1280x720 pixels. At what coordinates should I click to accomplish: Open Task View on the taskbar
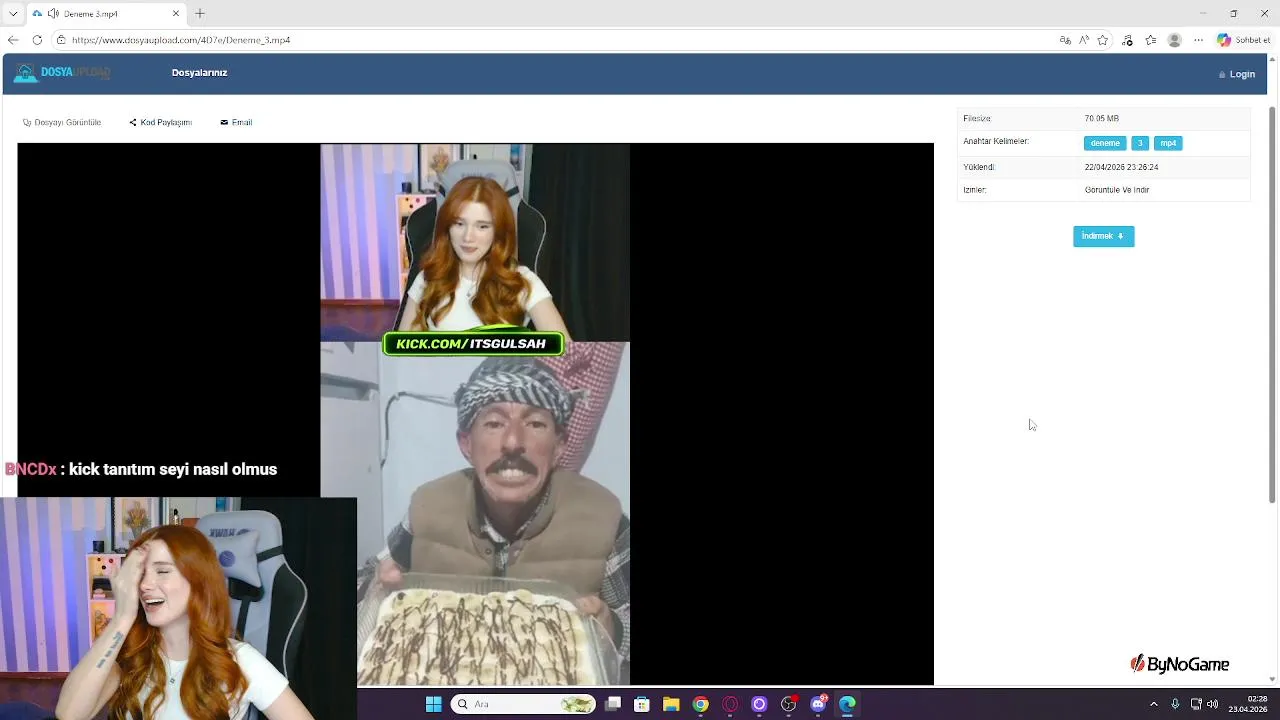pyautogui.click(x=613, y=704)
